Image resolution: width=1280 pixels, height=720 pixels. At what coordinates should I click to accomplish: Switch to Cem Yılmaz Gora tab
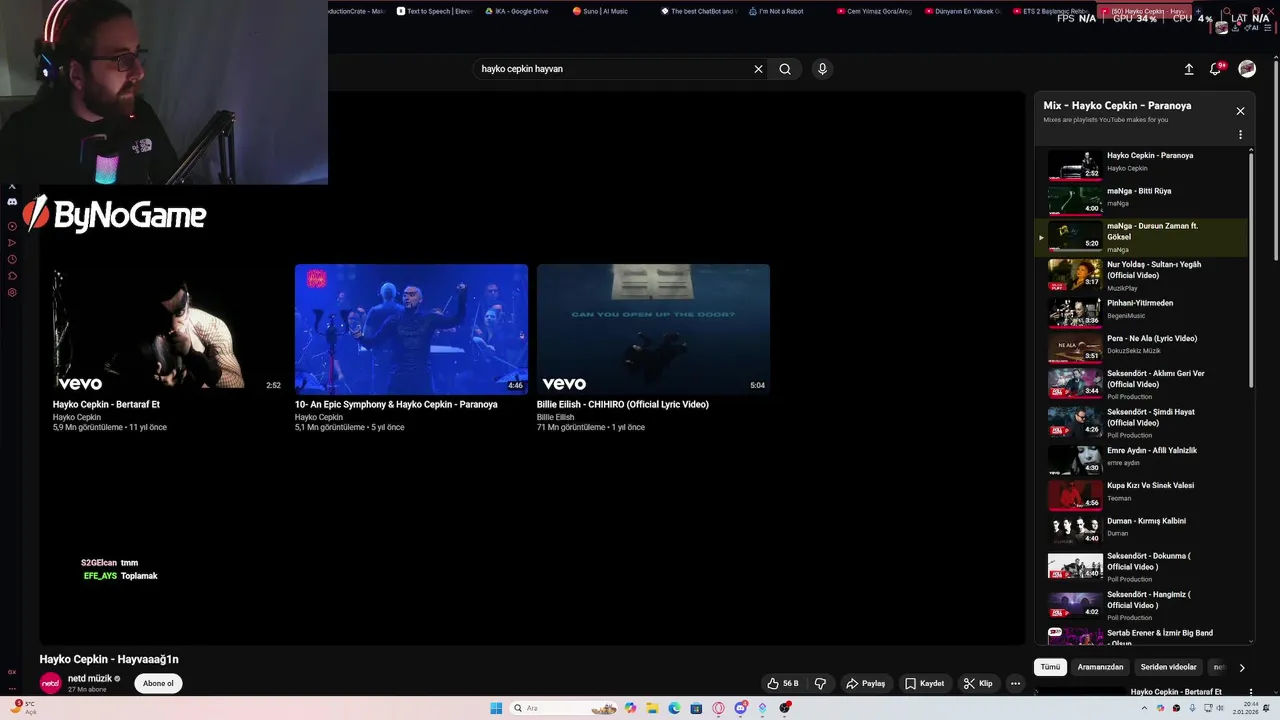tap(873, 11)
